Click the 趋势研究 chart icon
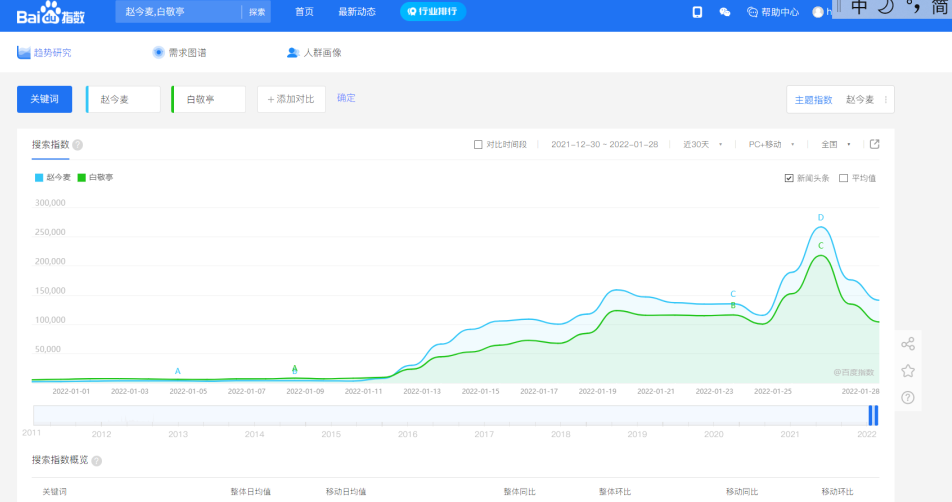 [x=24, y=53]
